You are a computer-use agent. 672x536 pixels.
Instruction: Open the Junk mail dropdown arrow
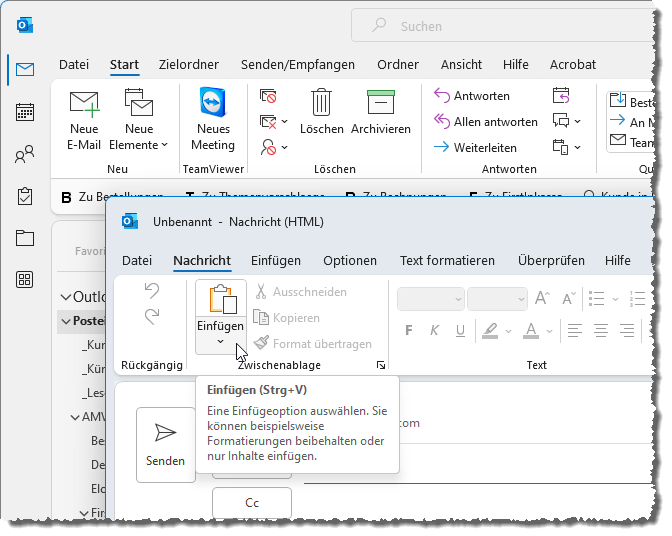click(285, 148)
